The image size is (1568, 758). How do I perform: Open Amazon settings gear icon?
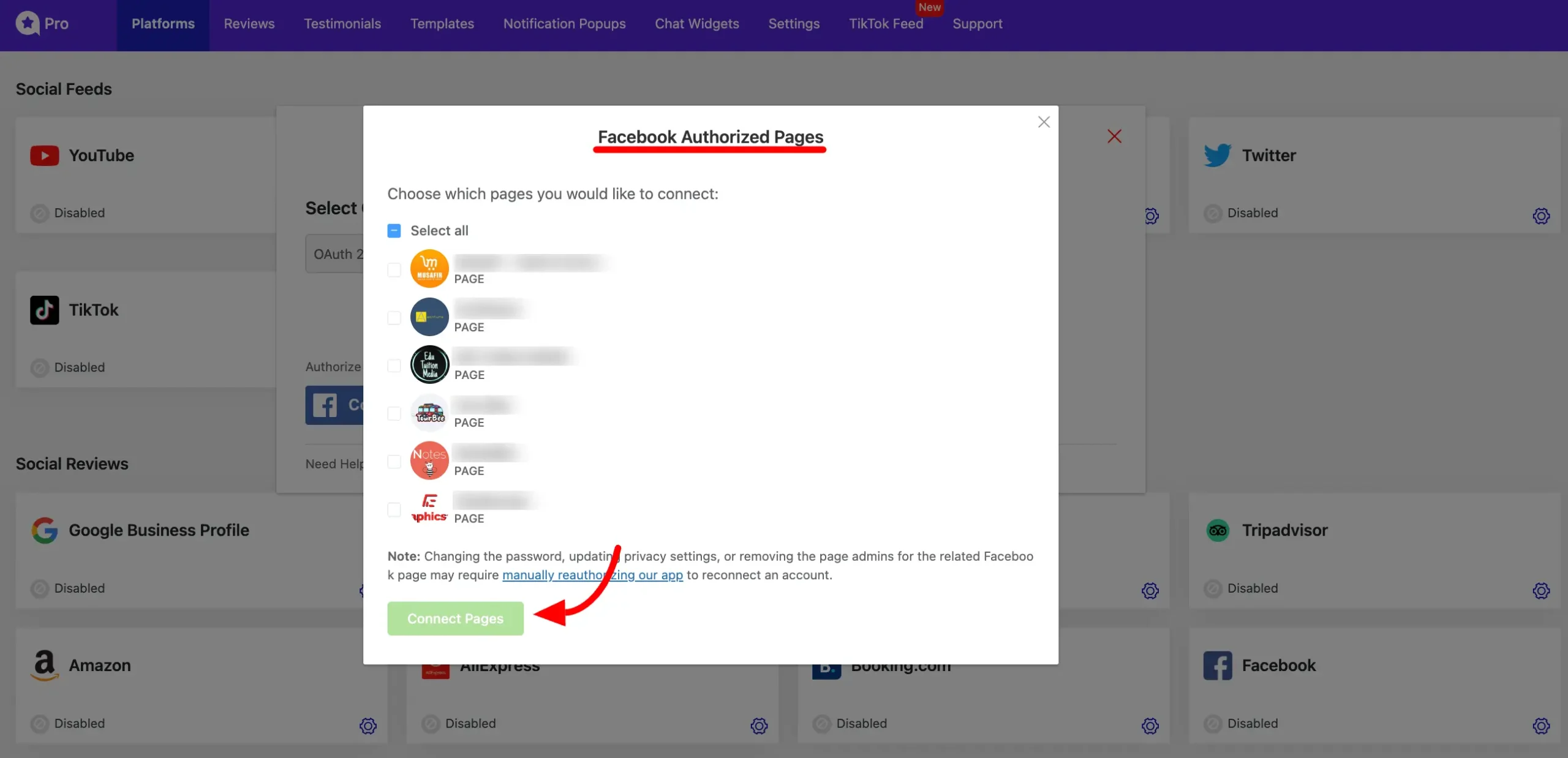pos(367,726)
